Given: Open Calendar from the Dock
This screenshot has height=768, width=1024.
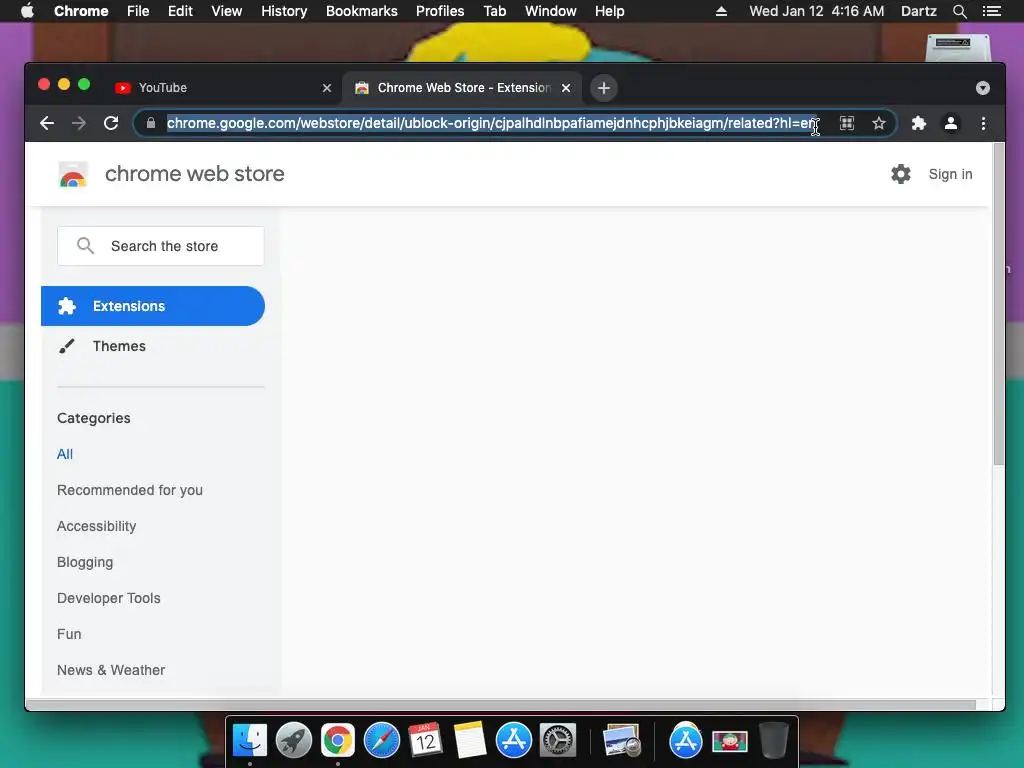Looking at the screenshot, I should pyautogui.click(x=425, y=741).
